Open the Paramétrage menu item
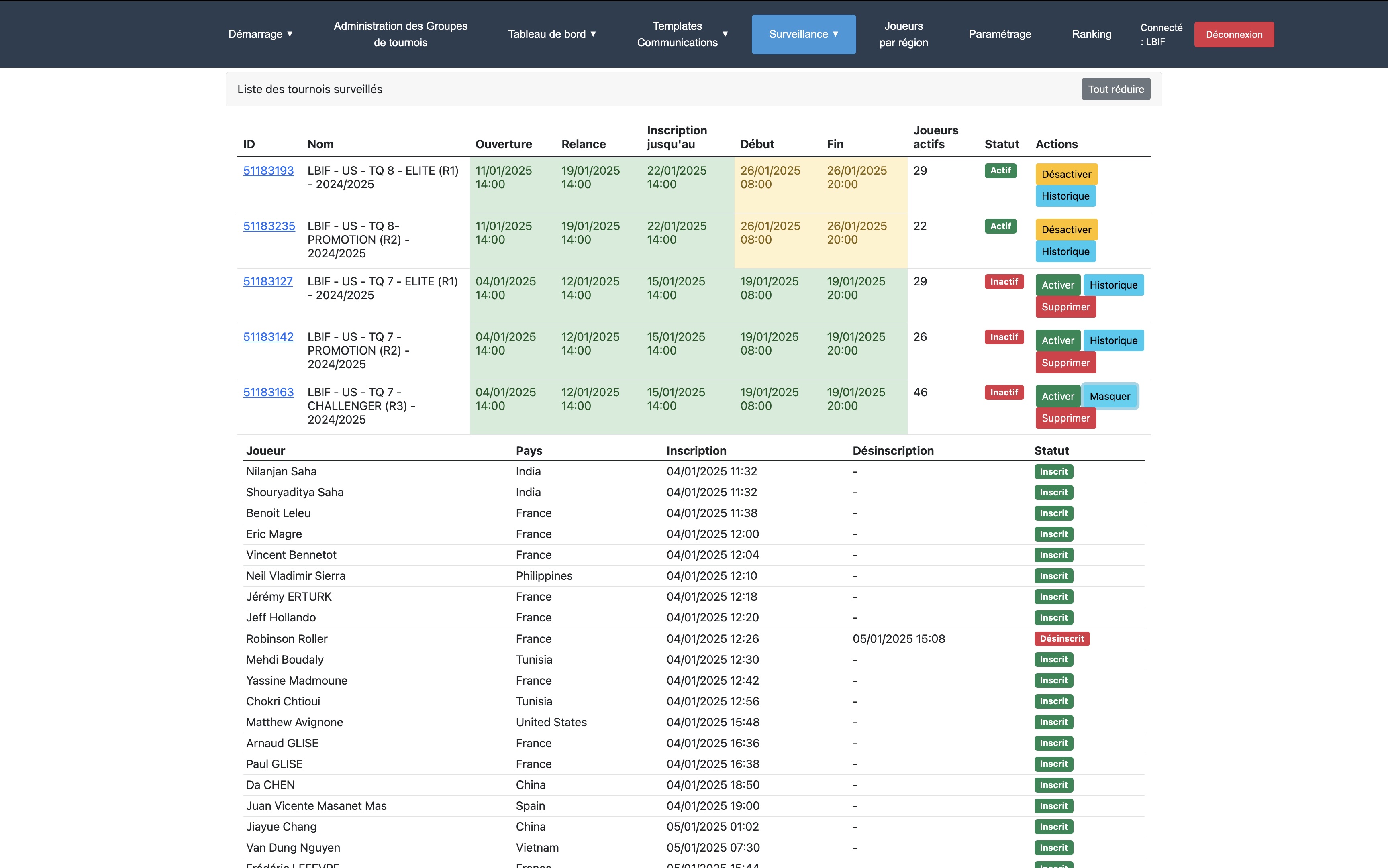This screenshot has width=1388, height=868. coord(999,34)
